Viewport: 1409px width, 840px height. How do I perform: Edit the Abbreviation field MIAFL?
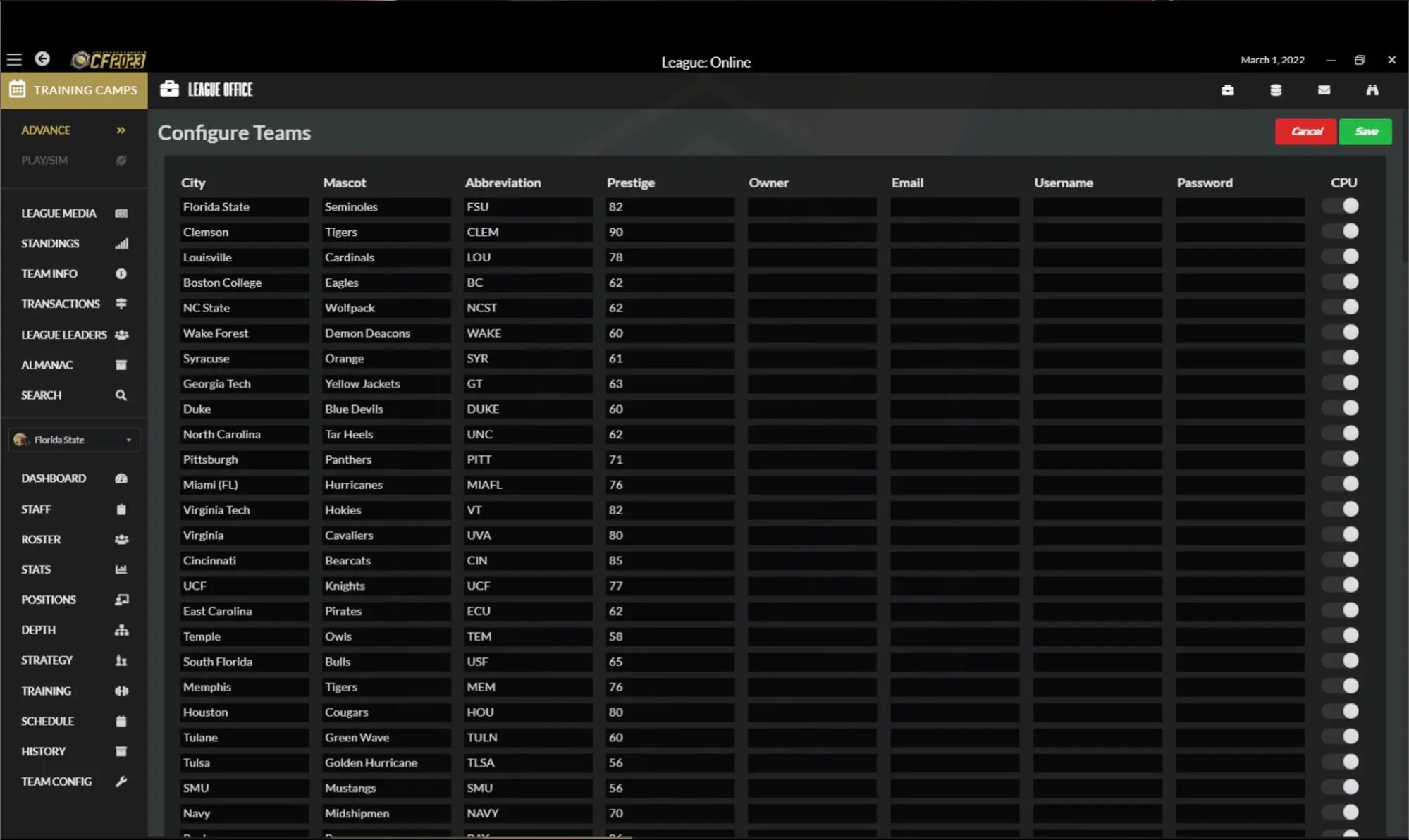[x=528, y=485]
